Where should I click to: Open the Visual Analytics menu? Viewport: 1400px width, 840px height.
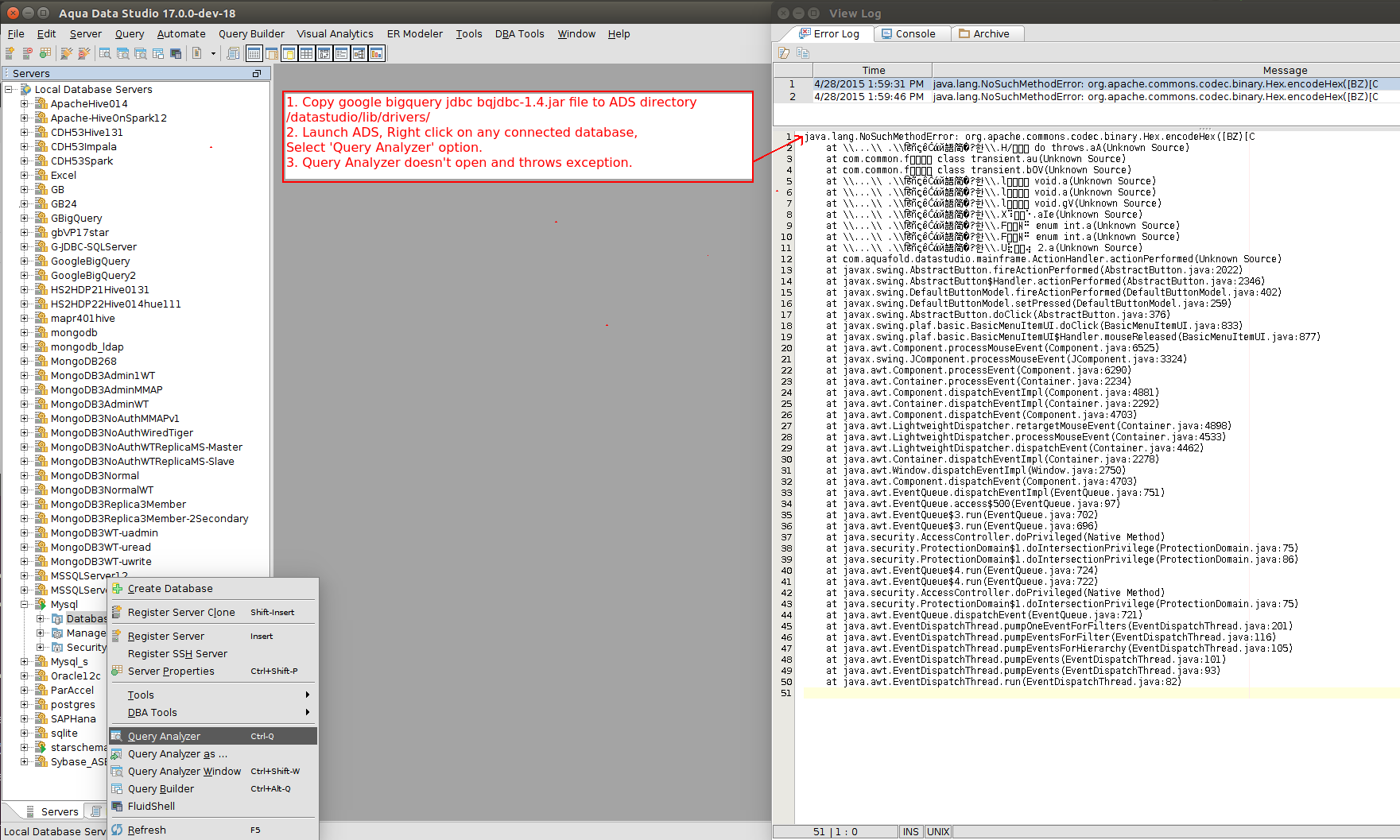coord(335,33)
